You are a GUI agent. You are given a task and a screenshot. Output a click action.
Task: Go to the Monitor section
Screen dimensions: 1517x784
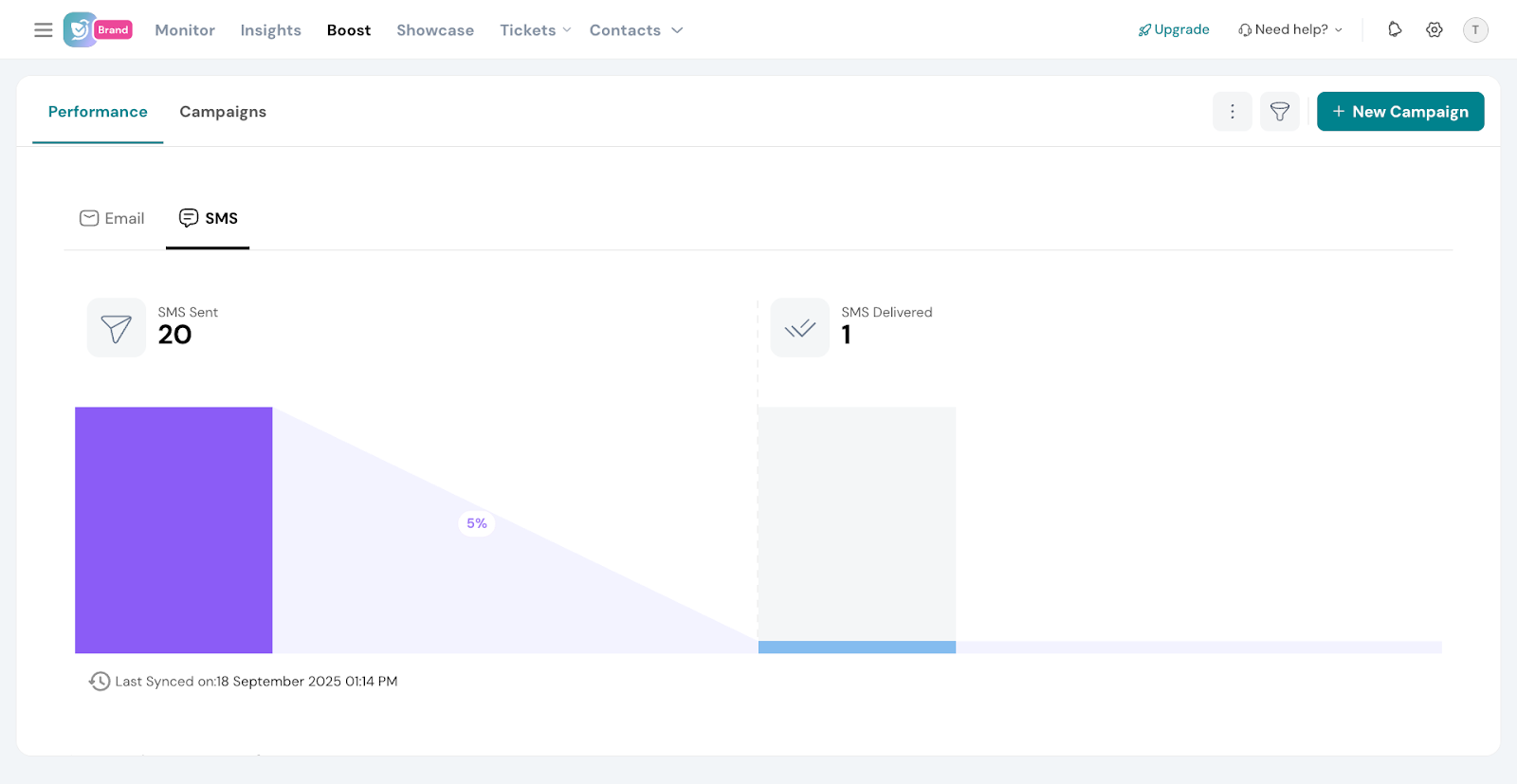(185, 30)
